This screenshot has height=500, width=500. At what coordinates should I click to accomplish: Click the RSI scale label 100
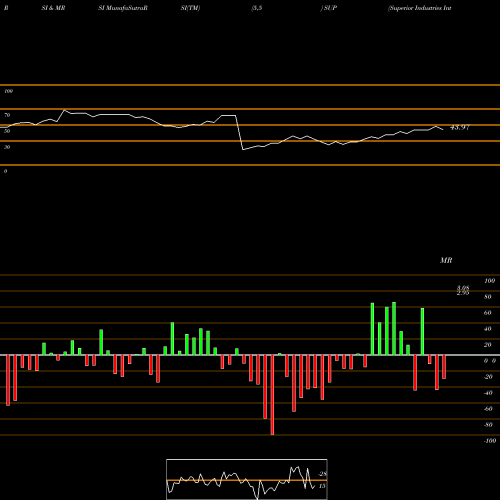pyautogui.click(x=8, y=91)
